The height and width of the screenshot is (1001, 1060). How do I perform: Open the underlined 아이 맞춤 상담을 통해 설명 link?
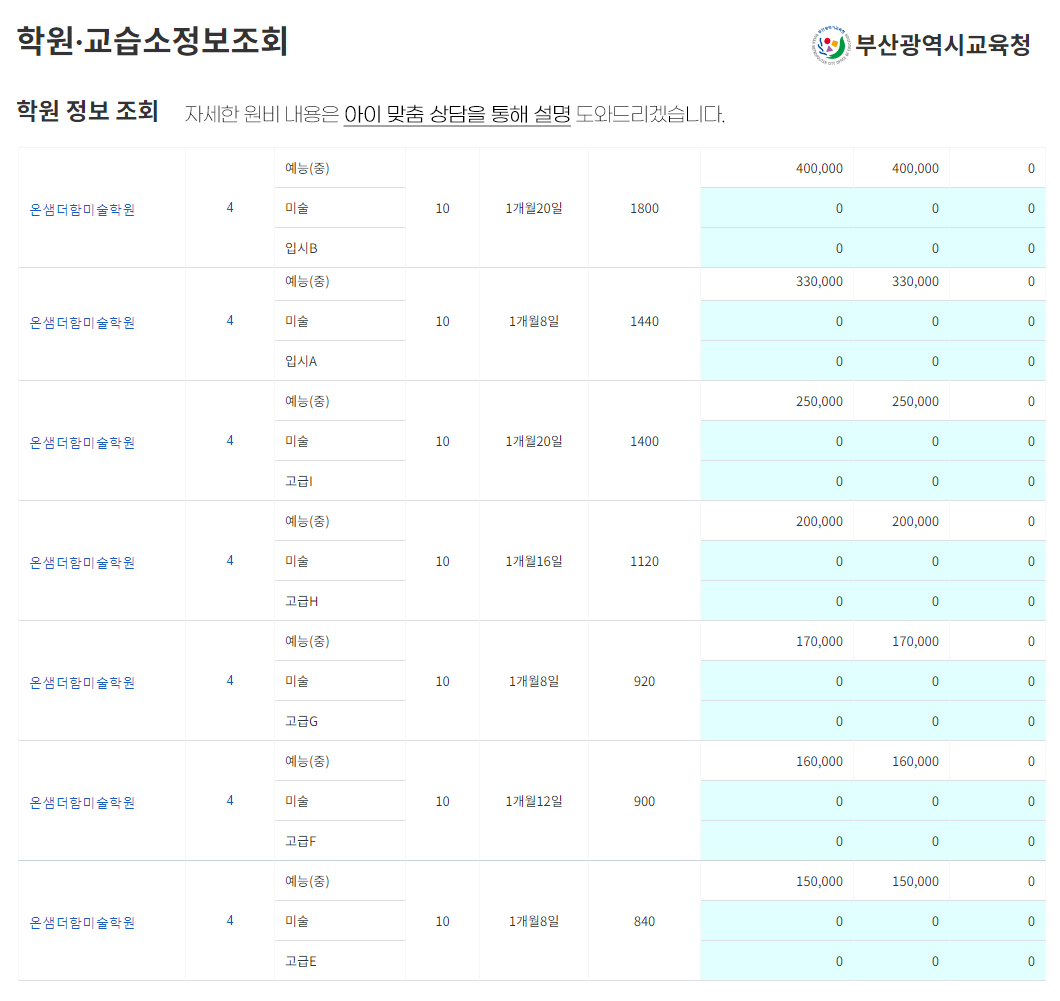(x=457, y=114)
